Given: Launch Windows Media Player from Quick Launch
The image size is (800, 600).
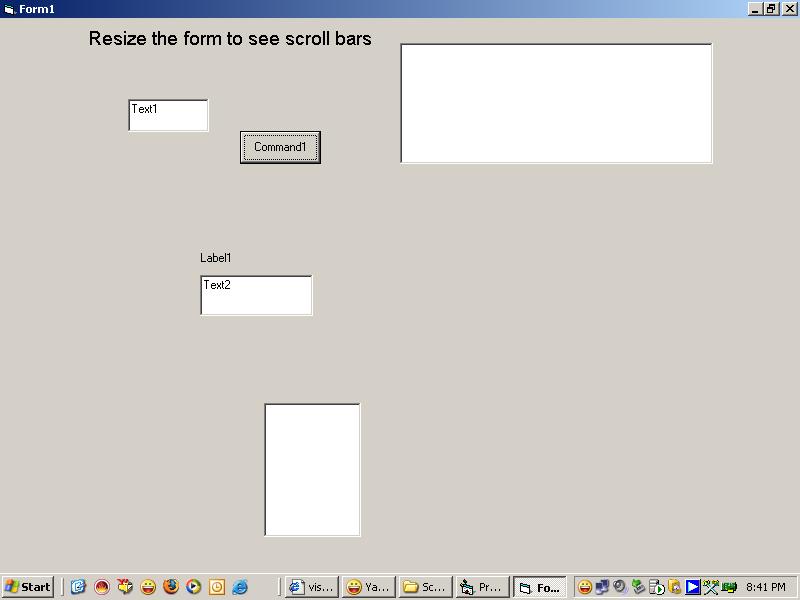Looking at the screenshot, I should tap(194, 587).
